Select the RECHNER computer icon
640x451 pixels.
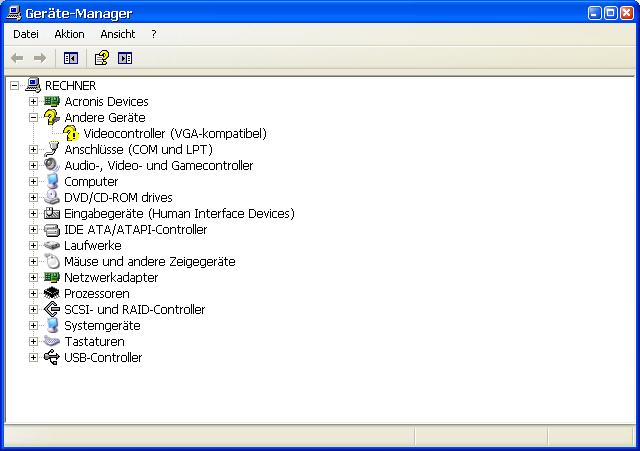click(x=33, y=85)
